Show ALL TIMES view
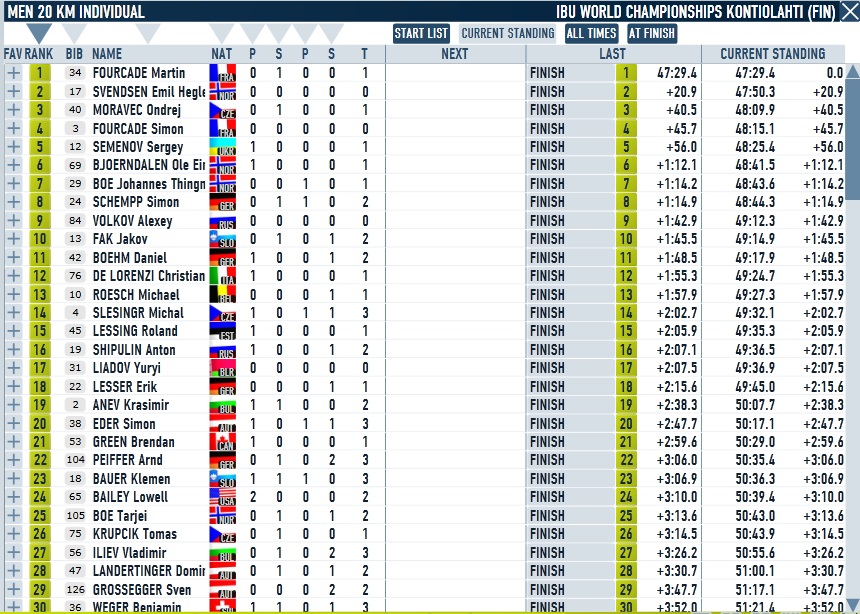Viewport: 860px width, 614px height. [x=591, y=33]
